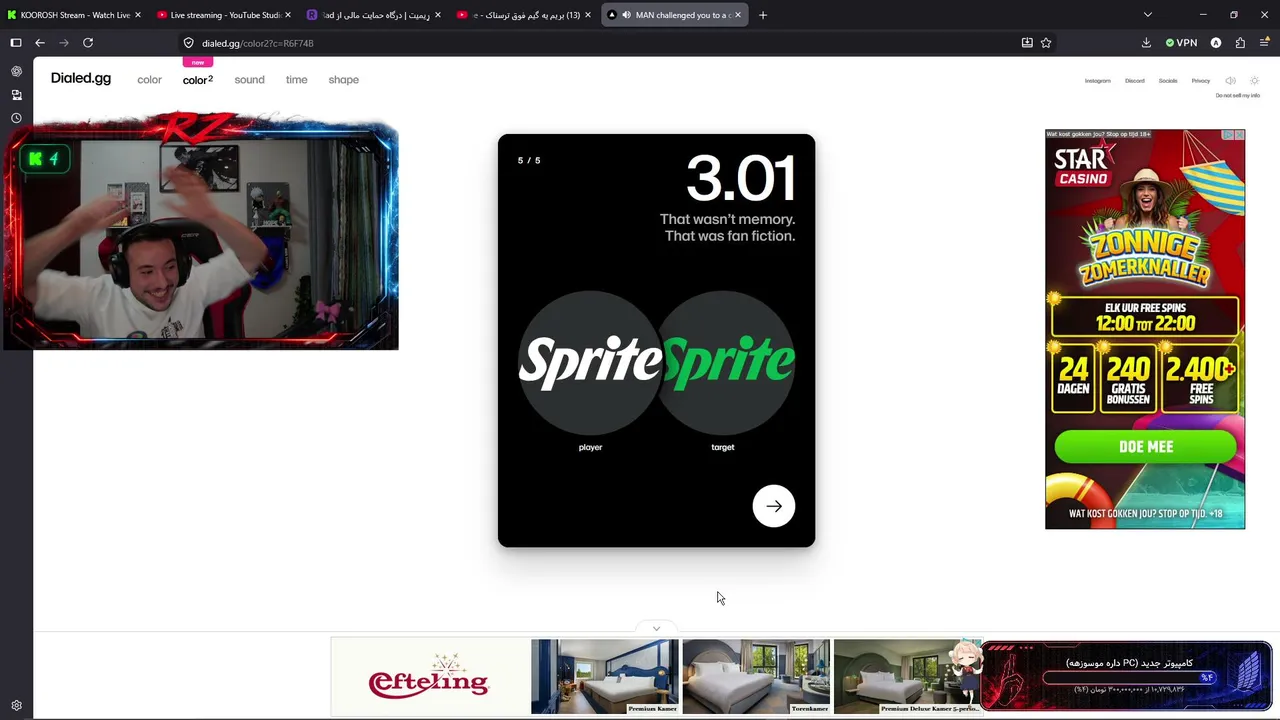Reload the dialed.gg page
Viewport: 1280px width, 720px height.
pyautogui.click(x=88, y=43)
